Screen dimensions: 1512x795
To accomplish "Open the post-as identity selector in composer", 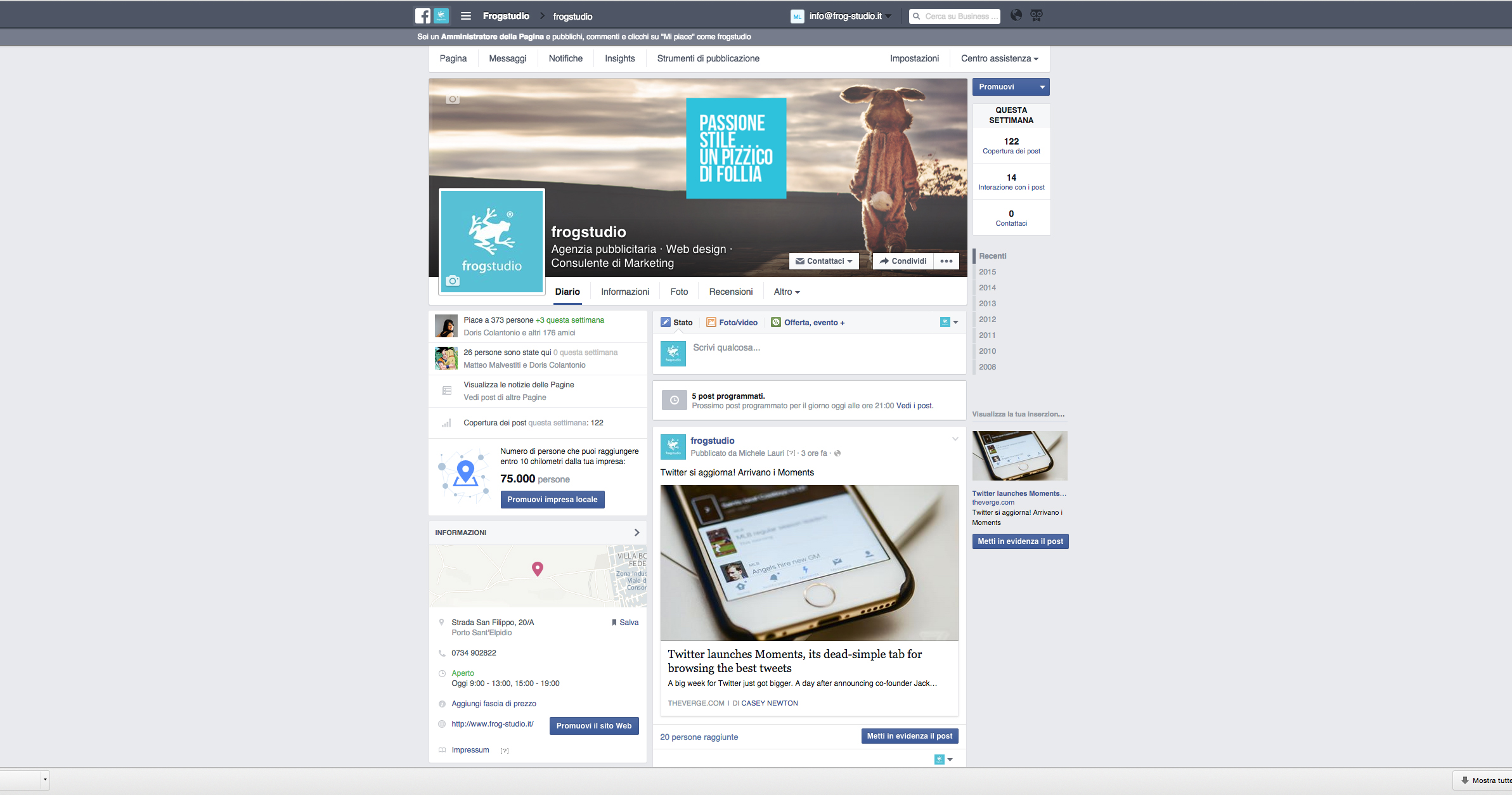I will tap(949, 322).
